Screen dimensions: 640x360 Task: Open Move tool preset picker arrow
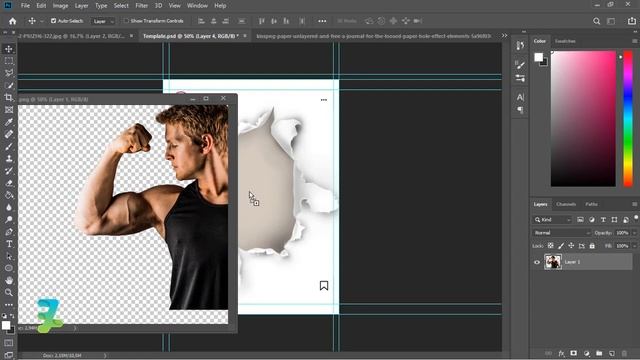42,21
